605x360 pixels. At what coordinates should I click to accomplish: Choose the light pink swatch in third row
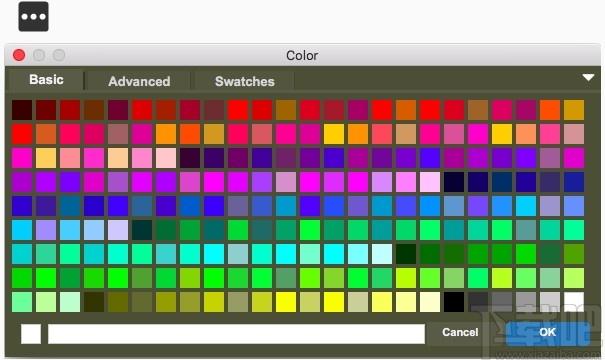pyautogui.click(x=166, y=158)
